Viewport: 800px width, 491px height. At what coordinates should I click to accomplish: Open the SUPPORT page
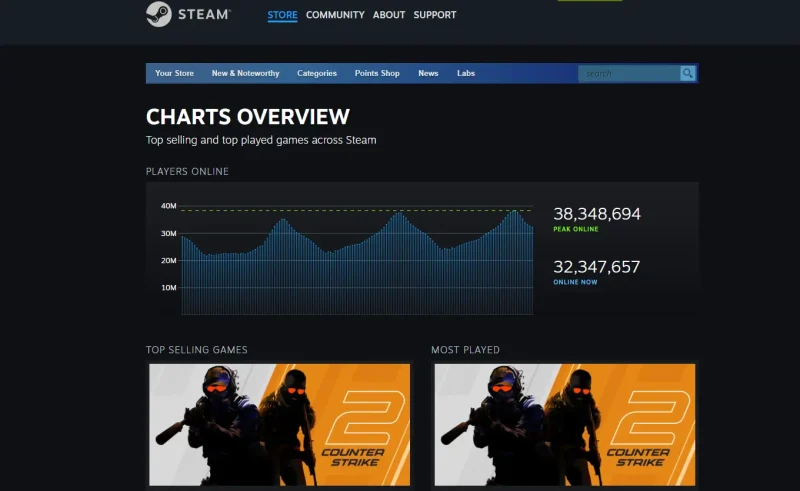tap(435, 15)
